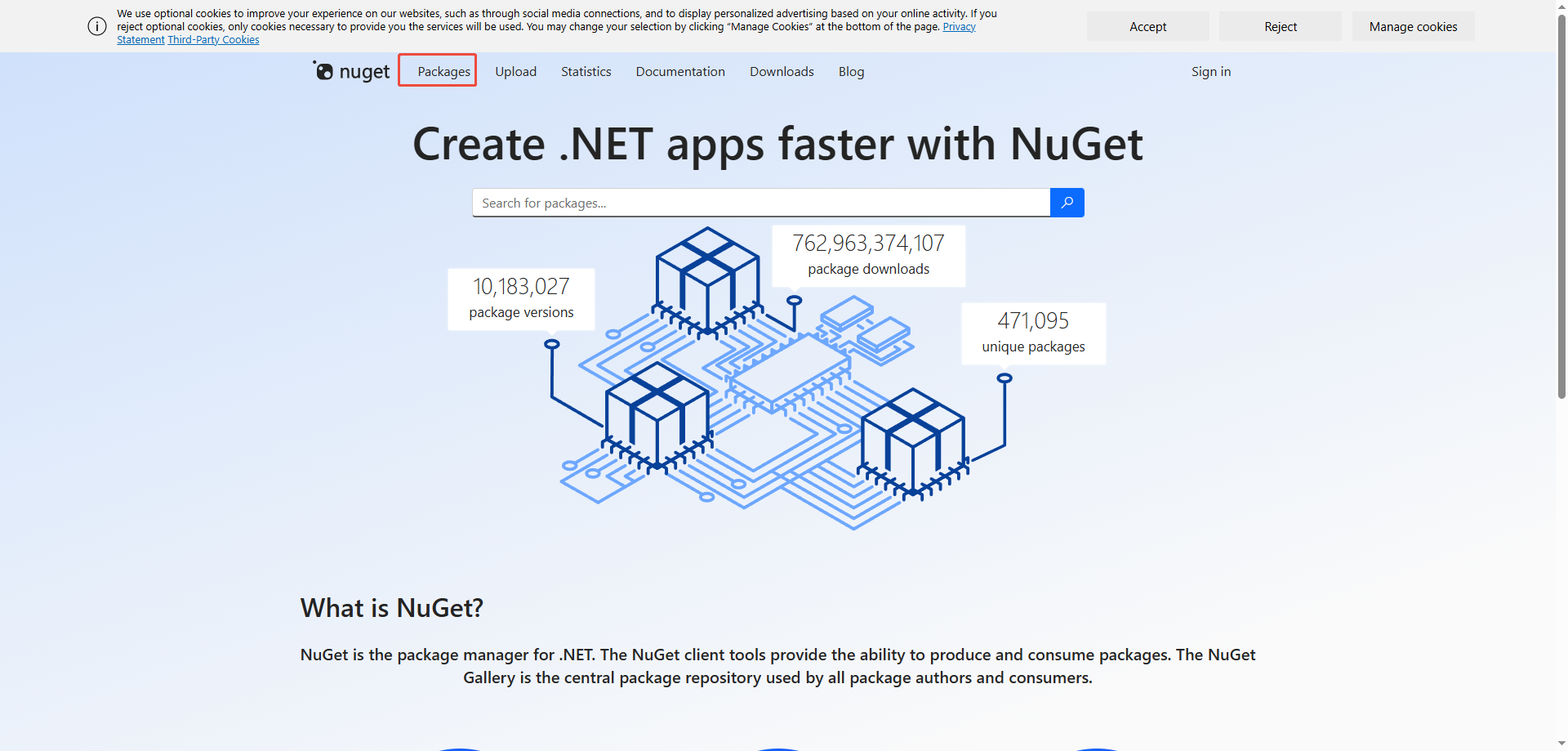This screenshot has height=751, width=1568.
Task: Open the Upload page
Action: click(515, 72)
